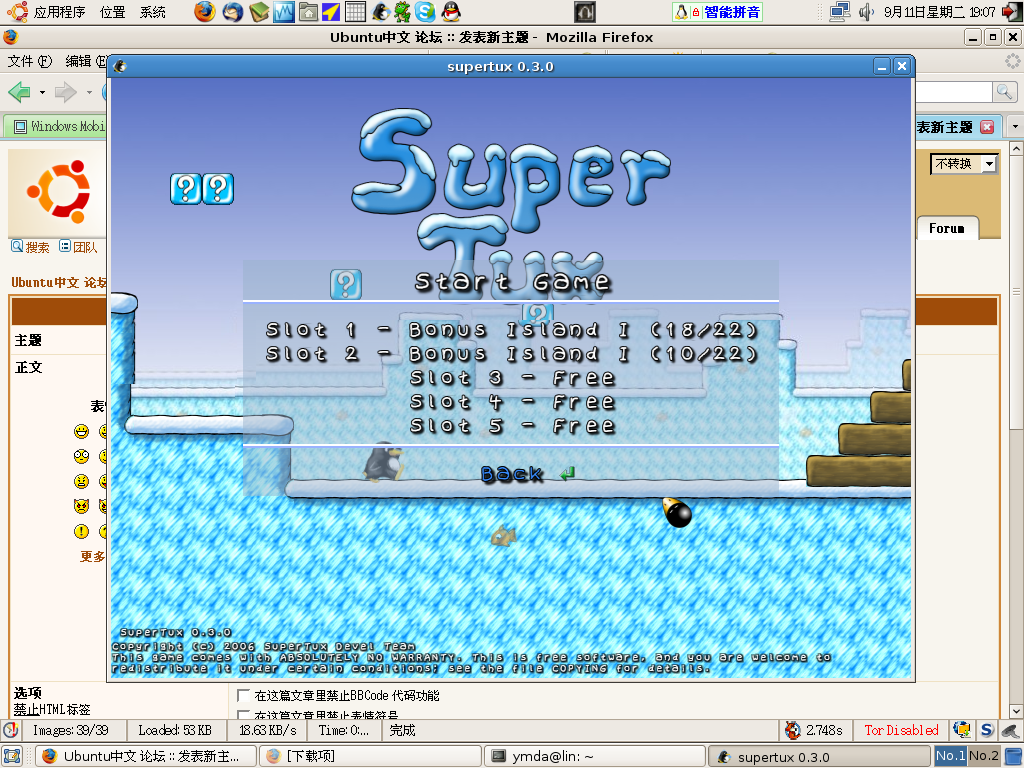
Task: Click the logout icon at the panel's right end
Action: [1012, 12]
